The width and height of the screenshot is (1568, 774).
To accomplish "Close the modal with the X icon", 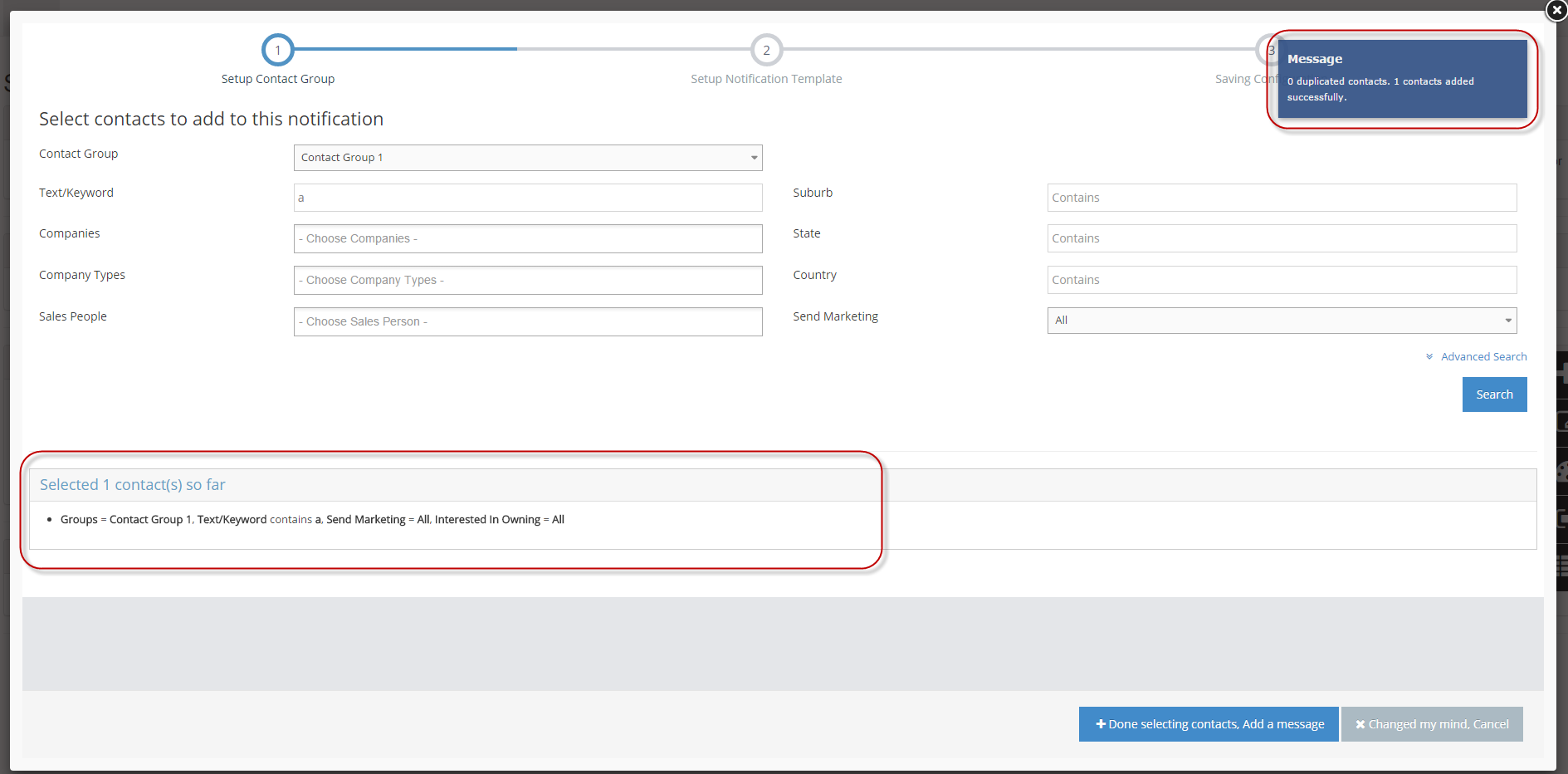I will [x=1556, y=10].
